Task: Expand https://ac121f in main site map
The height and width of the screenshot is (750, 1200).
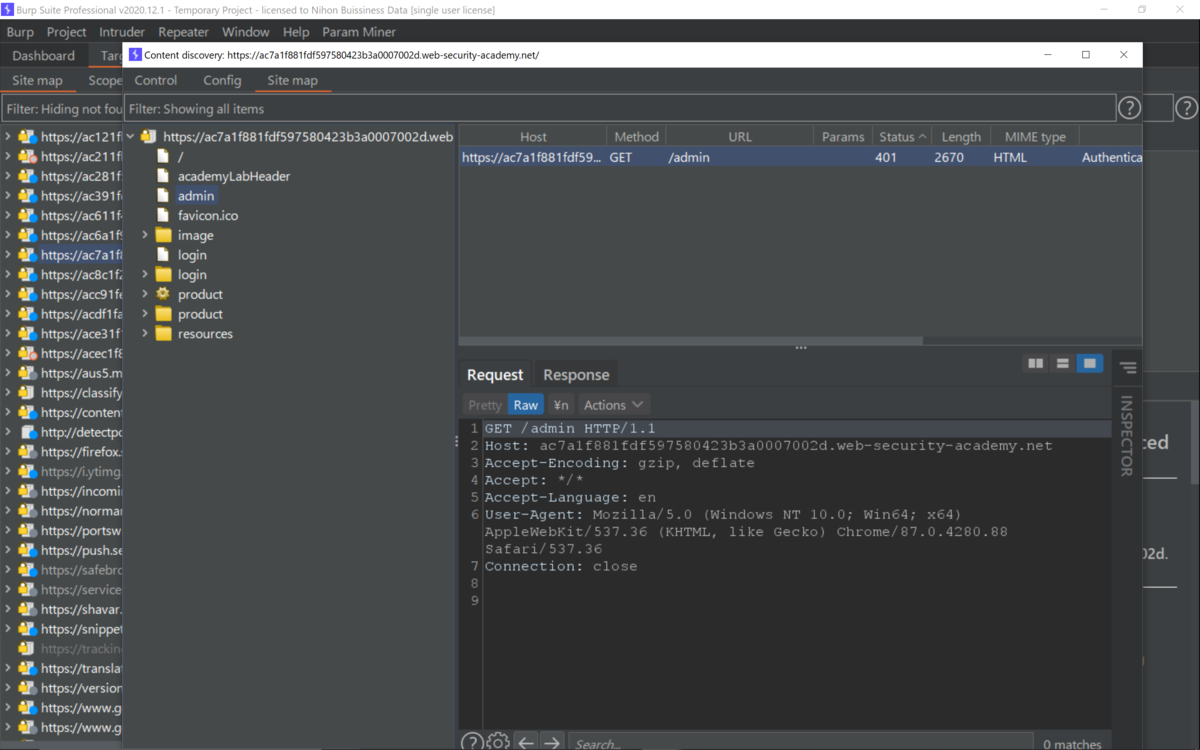Action: 9,137
